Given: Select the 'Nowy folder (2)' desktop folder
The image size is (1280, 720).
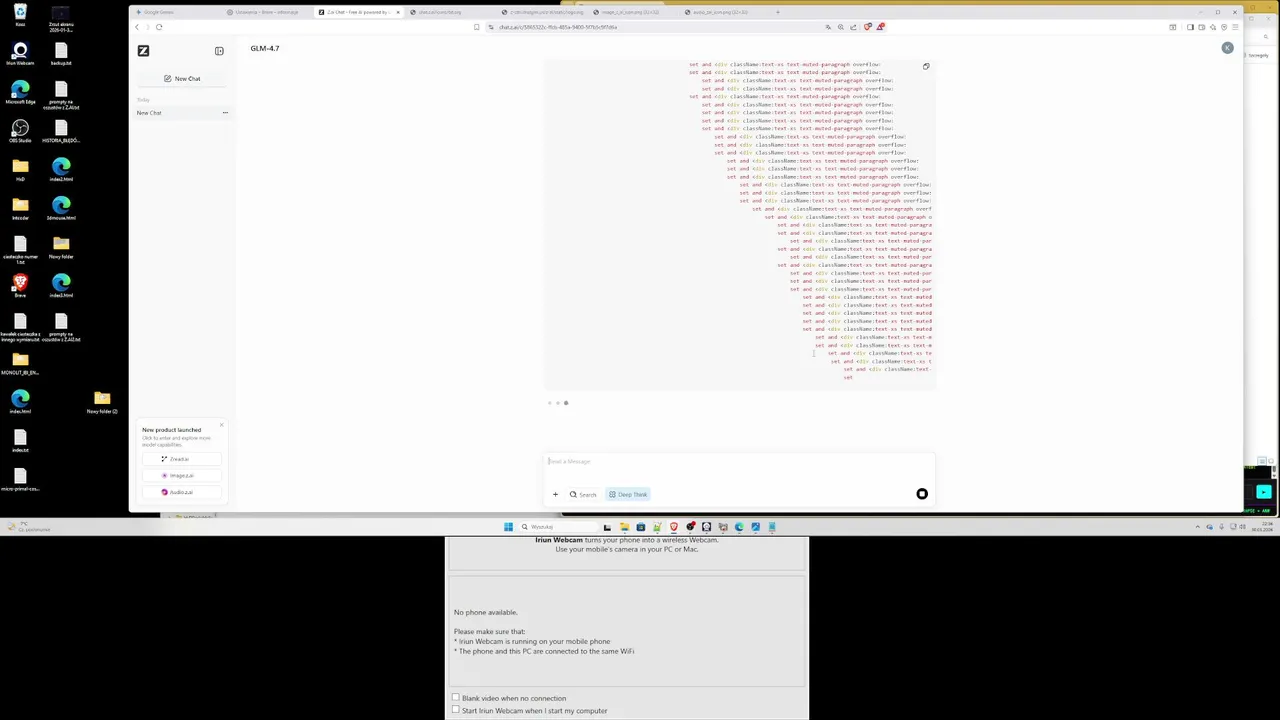Looking at the screenshot, I should point(102,402).
